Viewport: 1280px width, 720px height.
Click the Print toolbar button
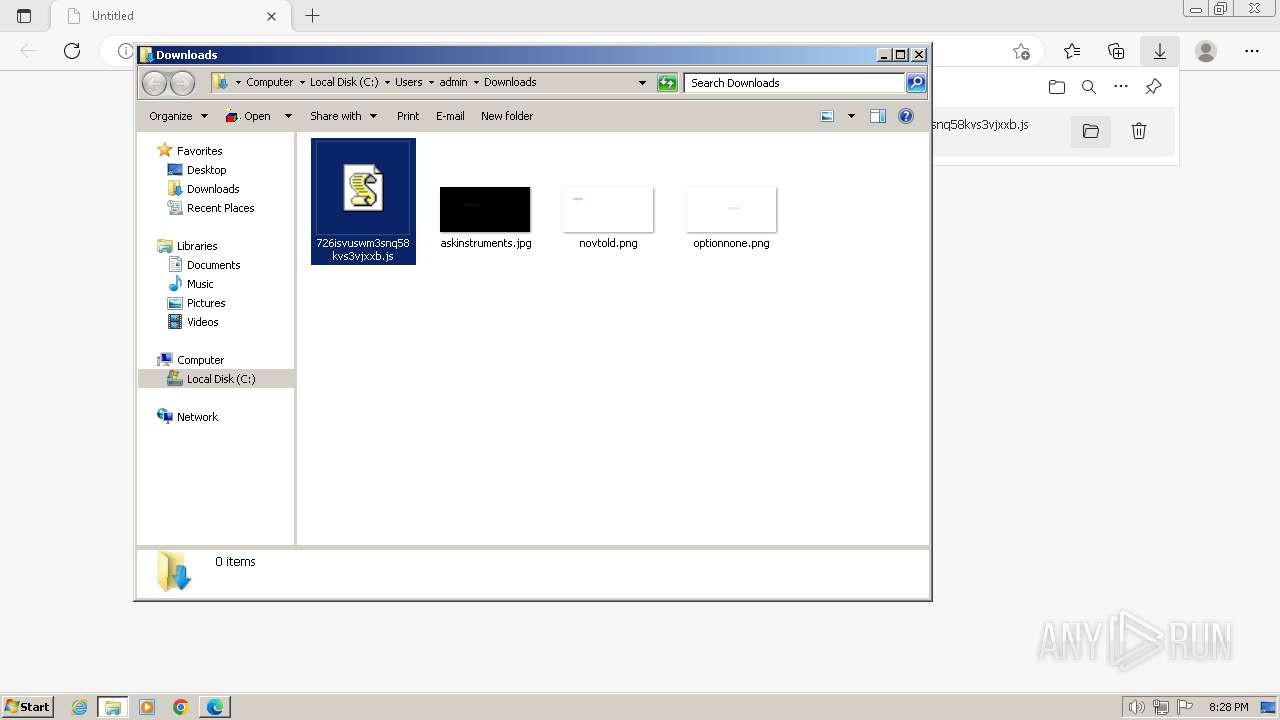point(408,116)
